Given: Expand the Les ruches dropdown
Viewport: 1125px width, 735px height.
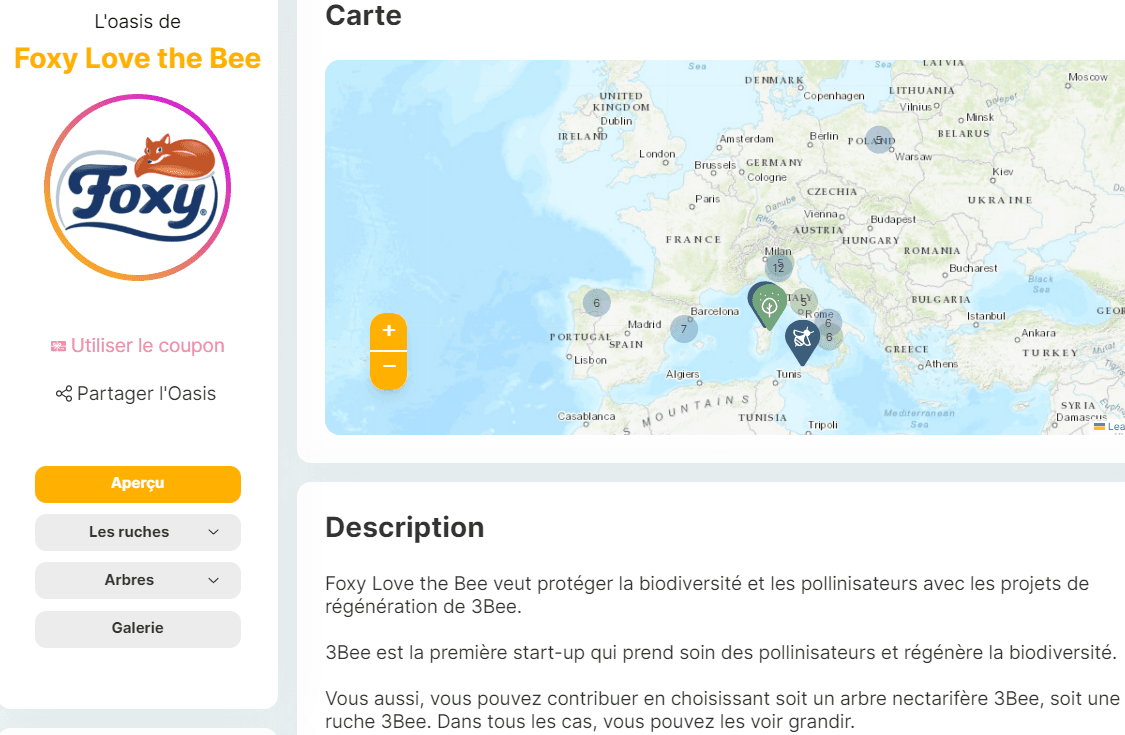Looking at the screenshot, I should (x=138, y=532).
